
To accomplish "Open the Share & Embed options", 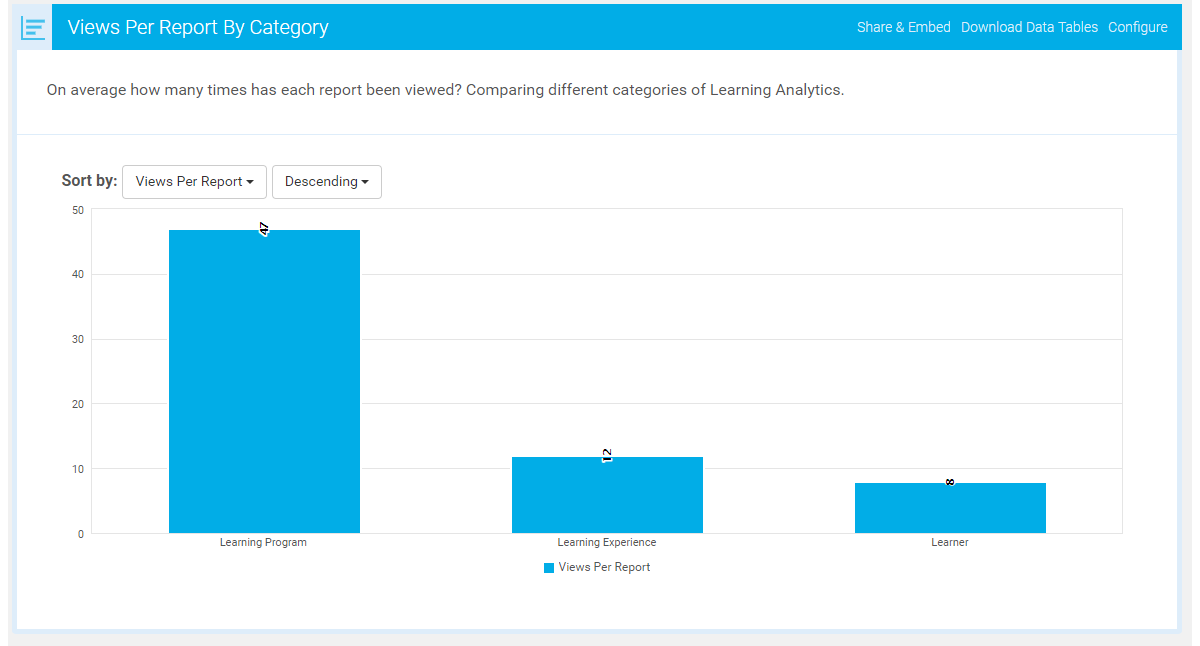I will 903,27.
